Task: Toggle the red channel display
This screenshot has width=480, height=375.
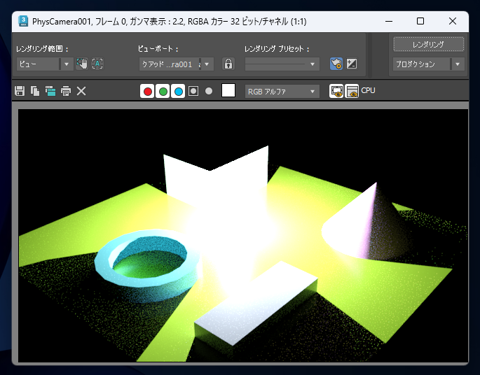Action: pyautogui.click(x=147, y=91)
